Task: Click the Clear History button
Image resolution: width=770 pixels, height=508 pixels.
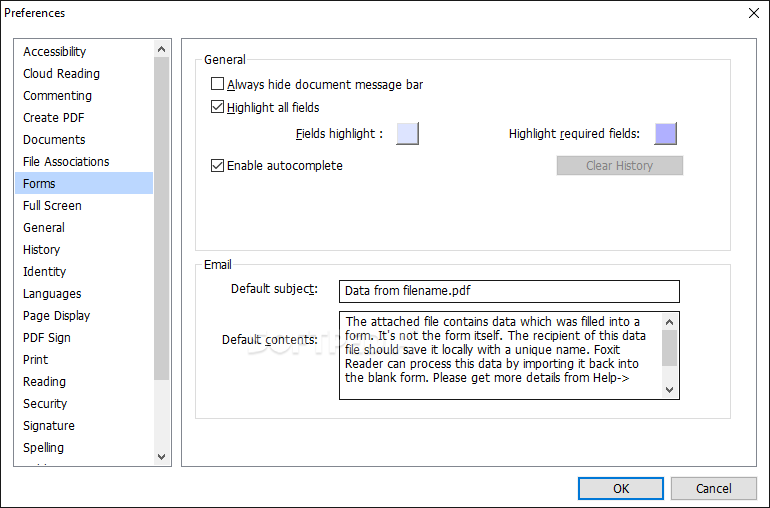Action: click(620, 166)
